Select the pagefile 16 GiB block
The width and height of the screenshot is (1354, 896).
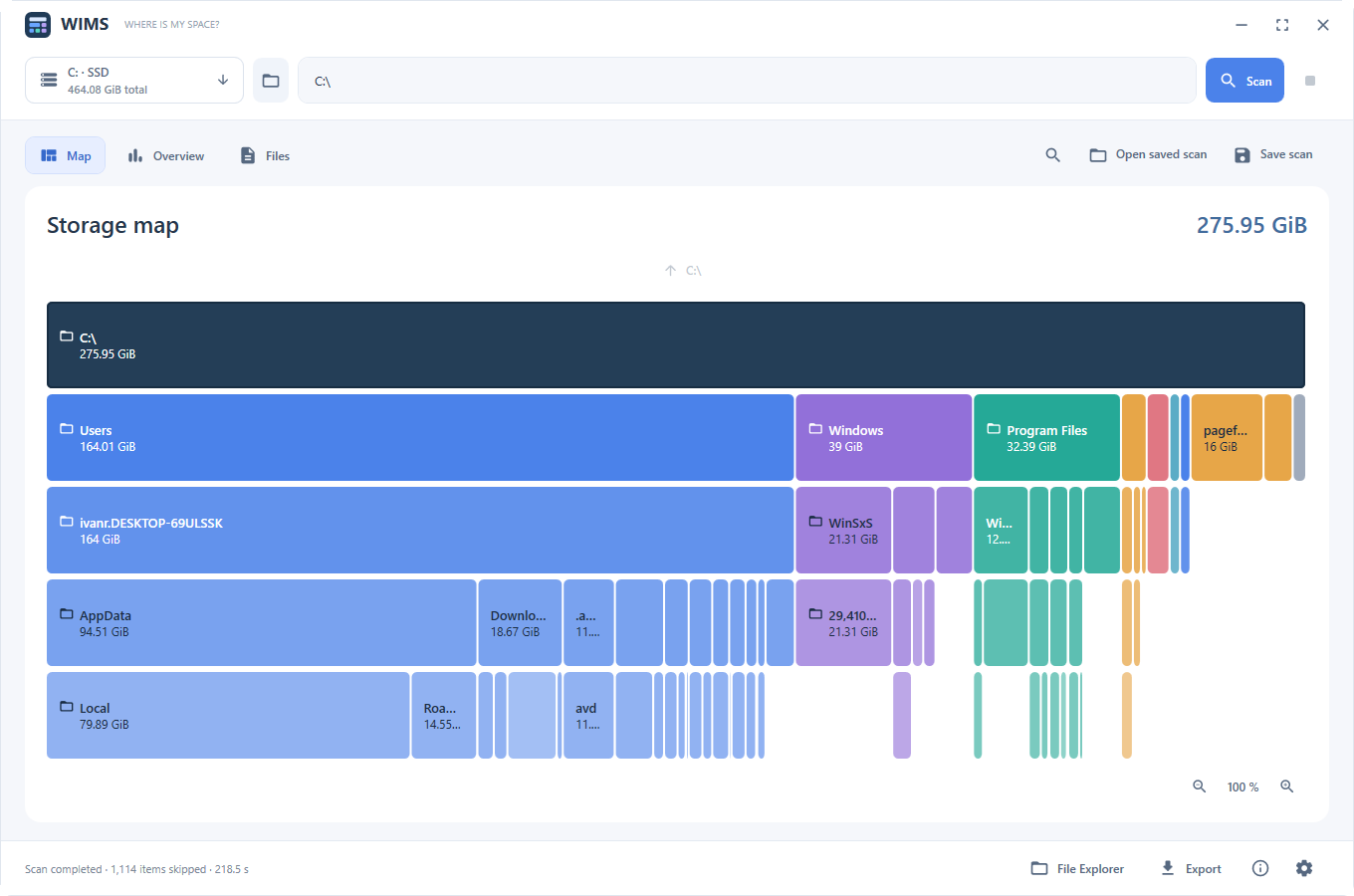click(1227, 438)
